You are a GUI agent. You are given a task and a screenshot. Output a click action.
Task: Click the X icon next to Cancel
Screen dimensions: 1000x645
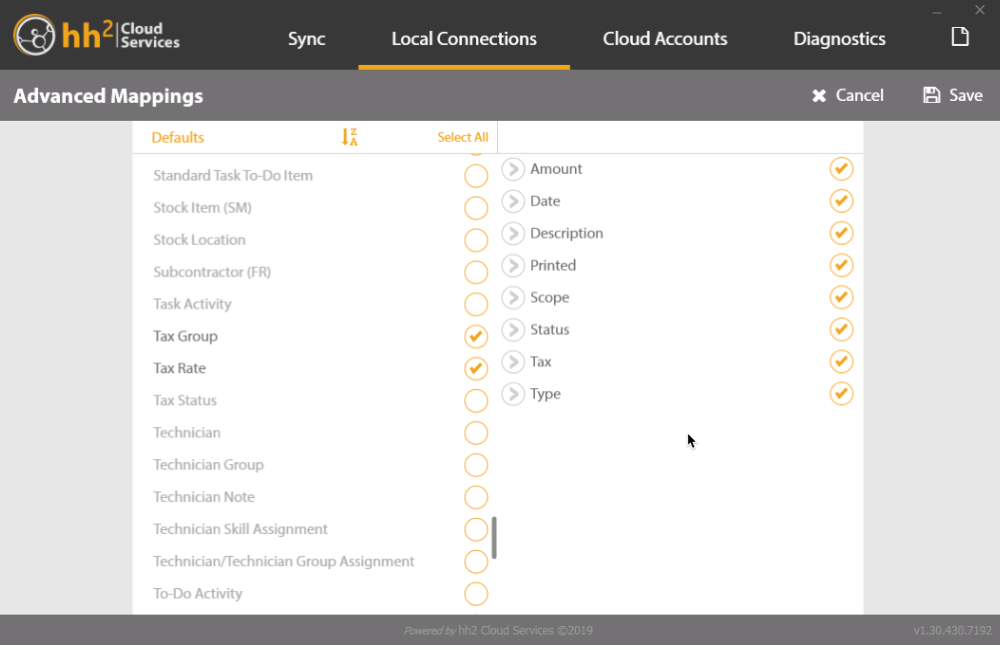[819, 96]
